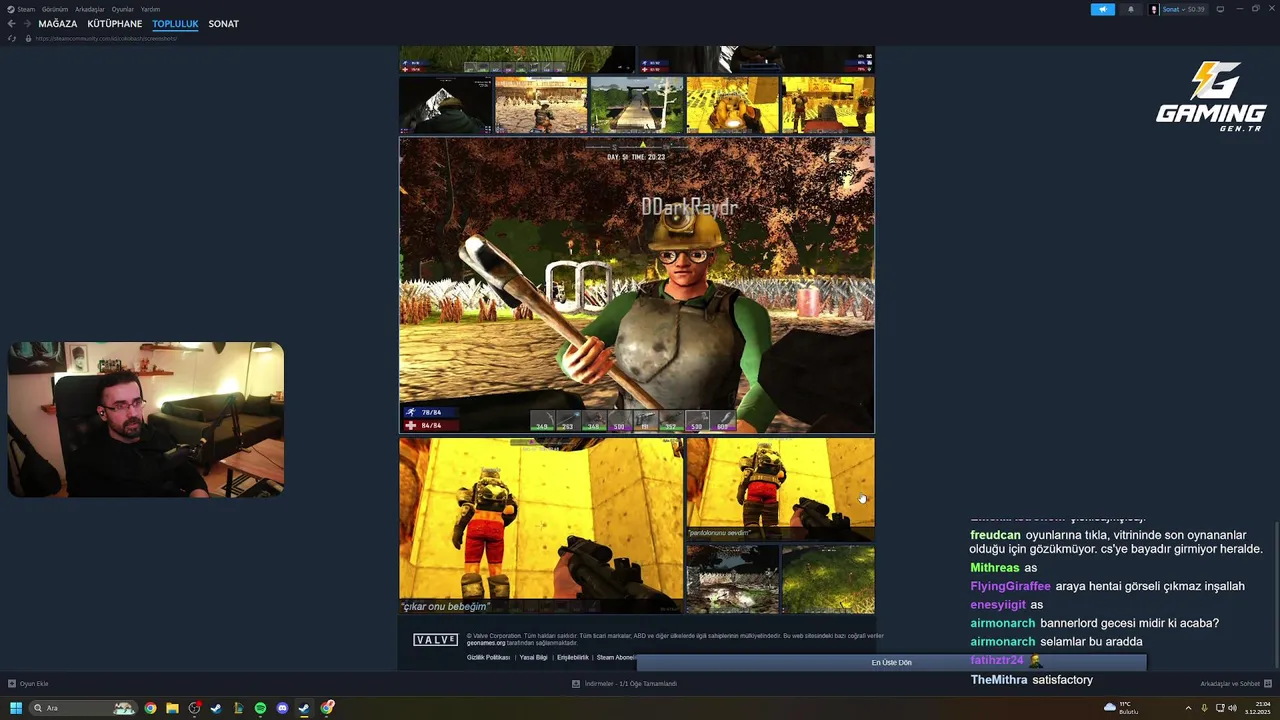
Task: Open Spotify from the taskbar
Action: (260, 708)
